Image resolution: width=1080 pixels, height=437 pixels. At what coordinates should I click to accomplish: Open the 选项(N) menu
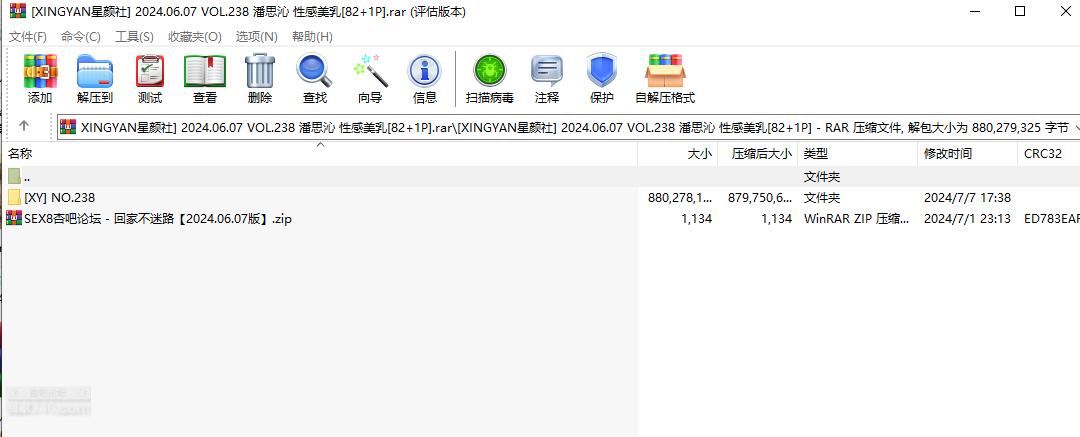[256, 37]
